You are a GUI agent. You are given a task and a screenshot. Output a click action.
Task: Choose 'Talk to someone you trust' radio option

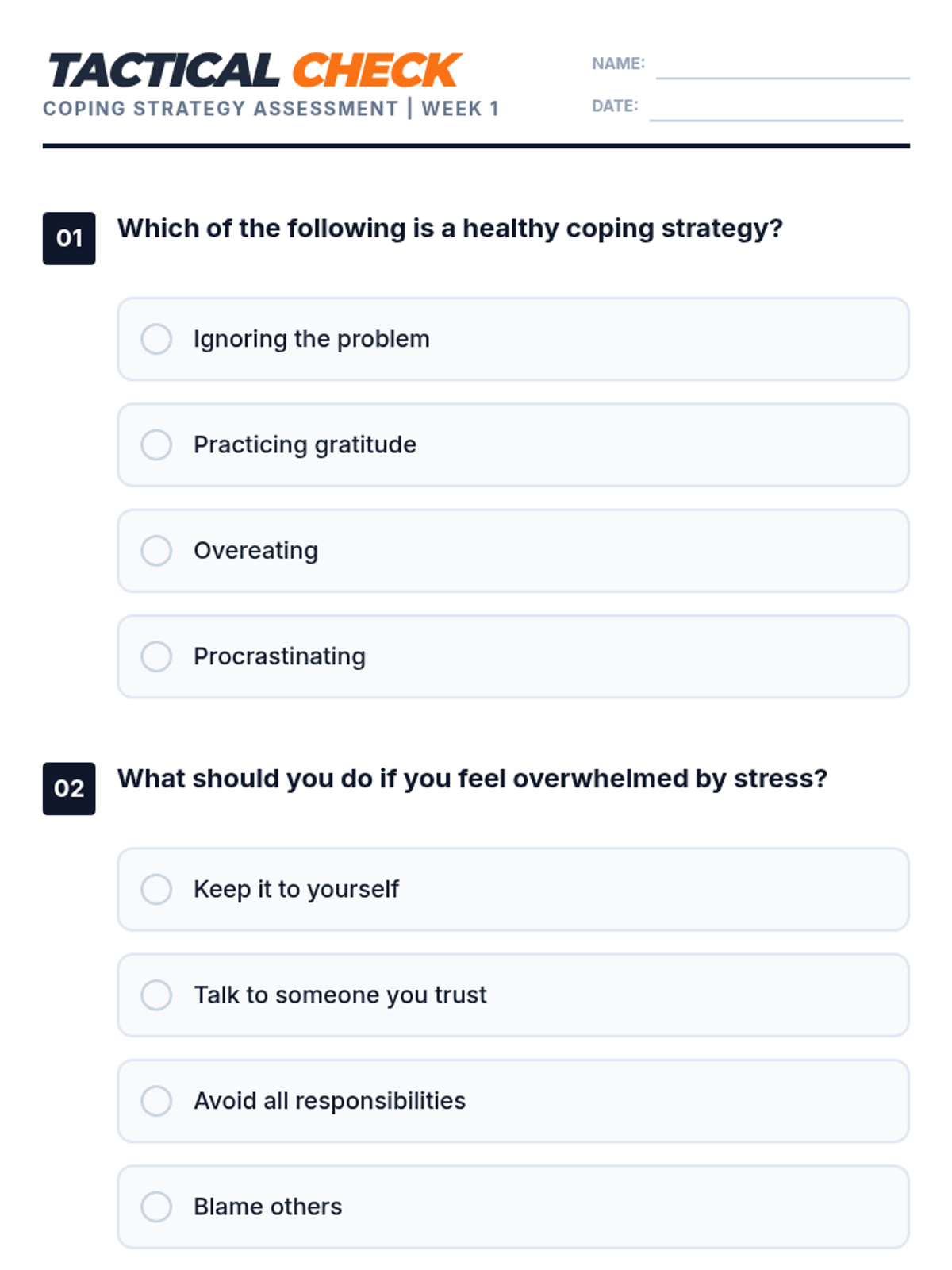click(x=156, y=995)
